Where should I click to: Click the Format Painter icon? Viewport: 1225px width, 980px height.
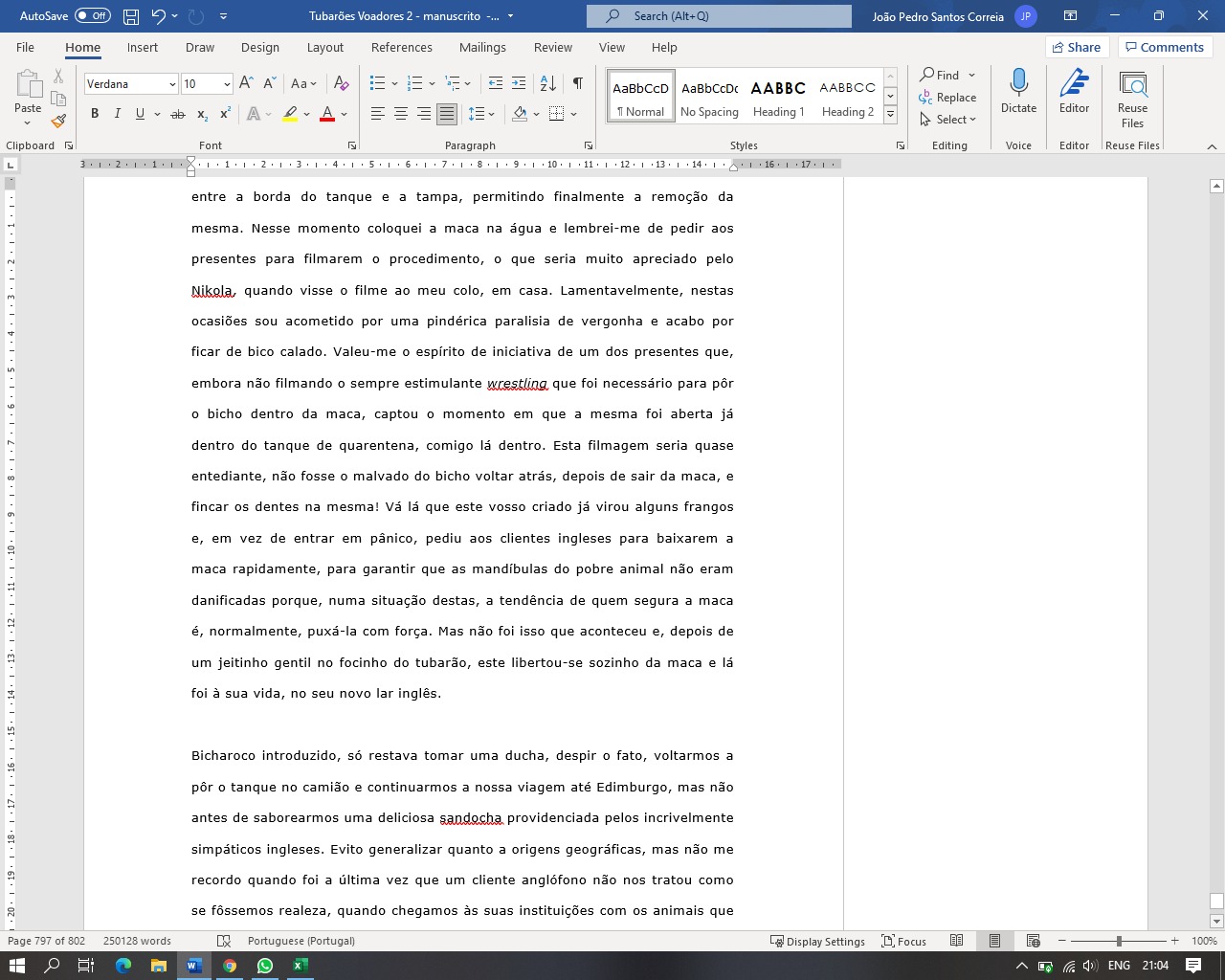point(58,122)
